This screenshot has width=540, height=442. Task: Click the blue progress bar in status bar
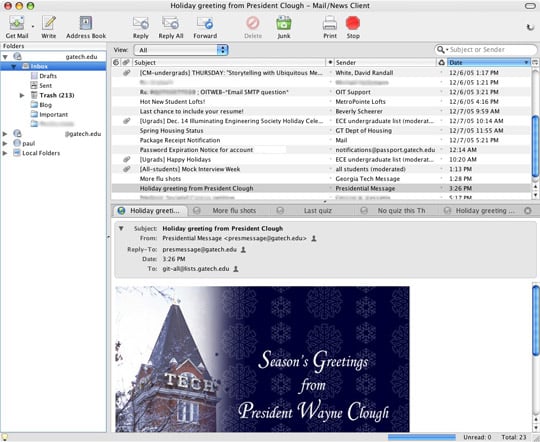422,437
